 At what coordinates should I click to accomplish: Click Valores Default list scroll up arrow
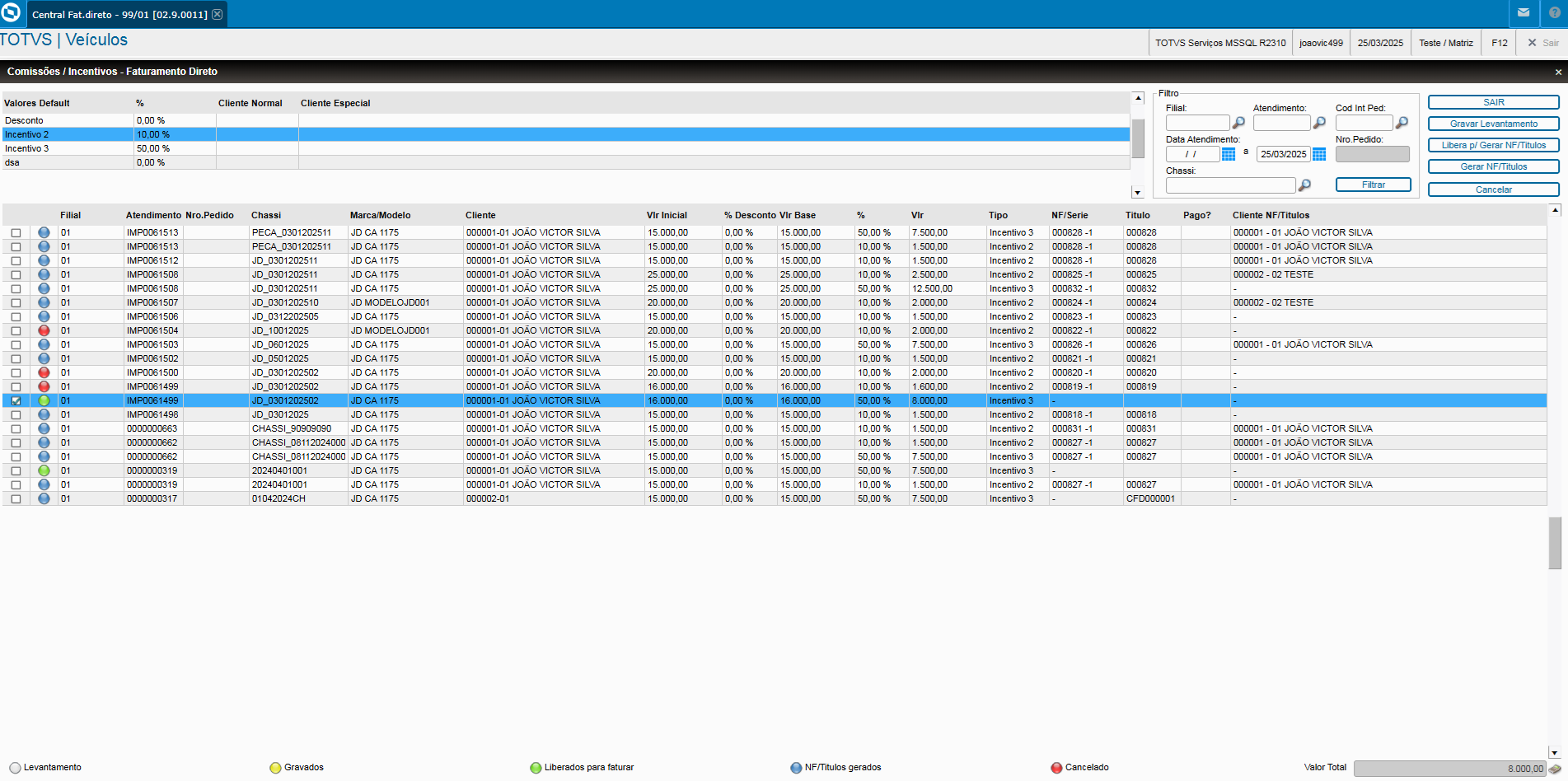(1138, 98)
